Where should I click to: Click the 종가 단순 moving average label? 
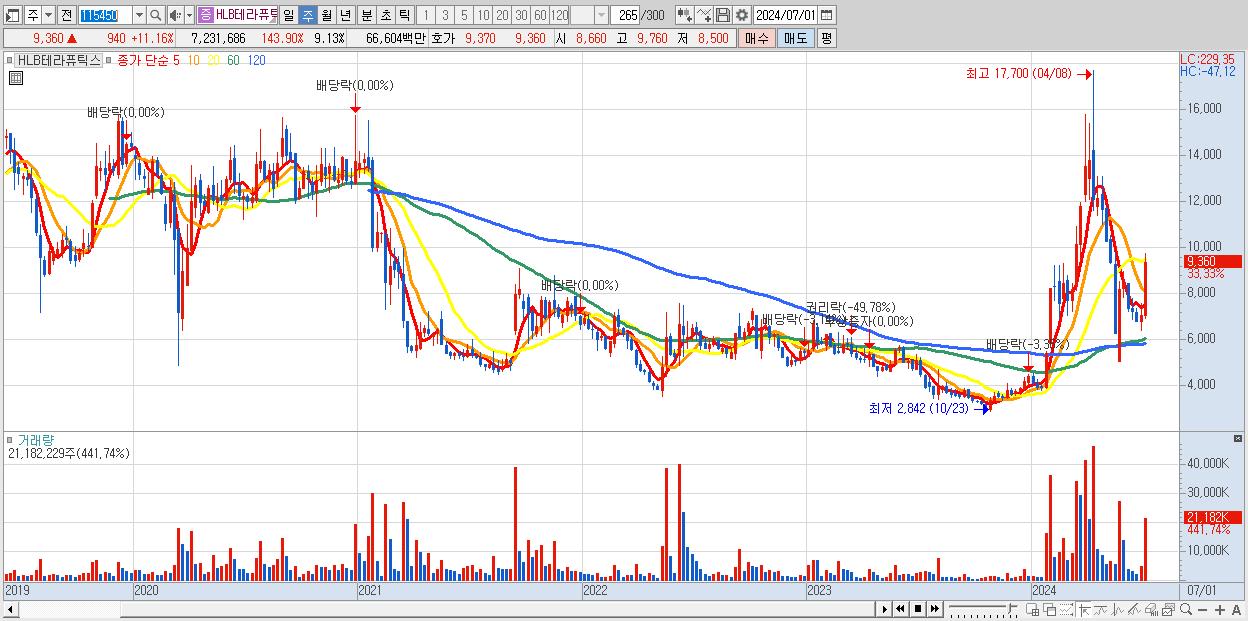tap(142, 60)
